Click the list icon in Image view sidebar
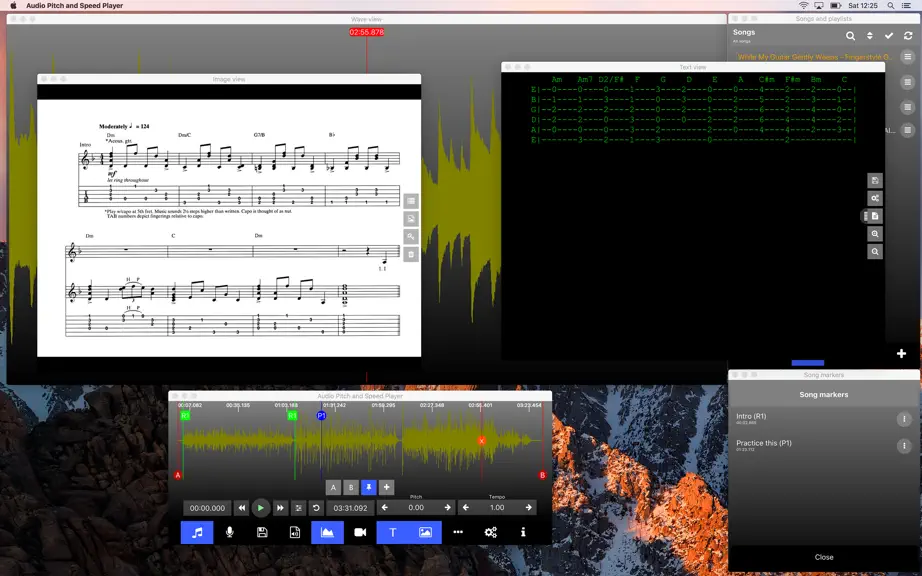The width and height of the screenshot is (922, 576). [411, 201]
